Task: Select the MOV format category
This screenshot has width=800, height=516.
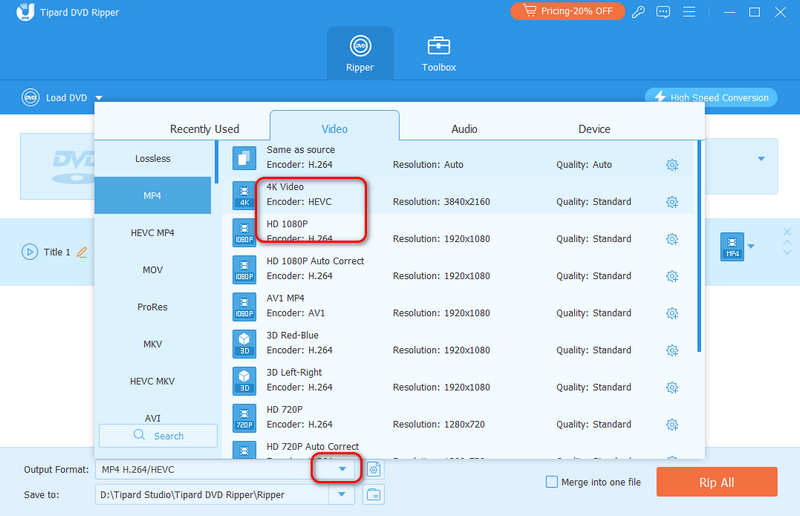Action: (153, 270)
